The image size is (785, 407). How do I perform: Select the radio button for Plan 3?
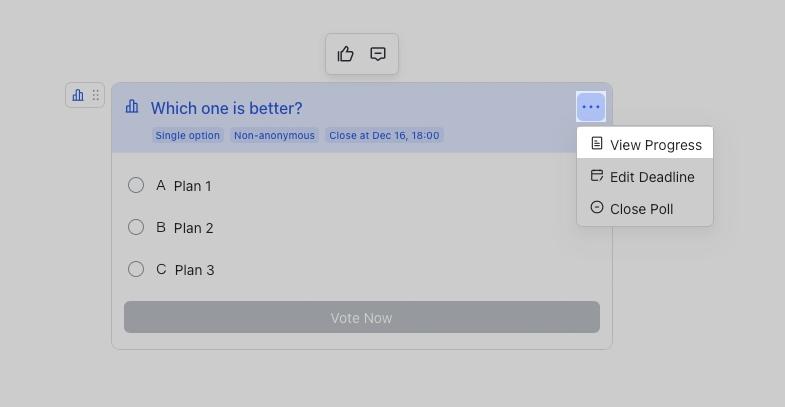(136, 269)
